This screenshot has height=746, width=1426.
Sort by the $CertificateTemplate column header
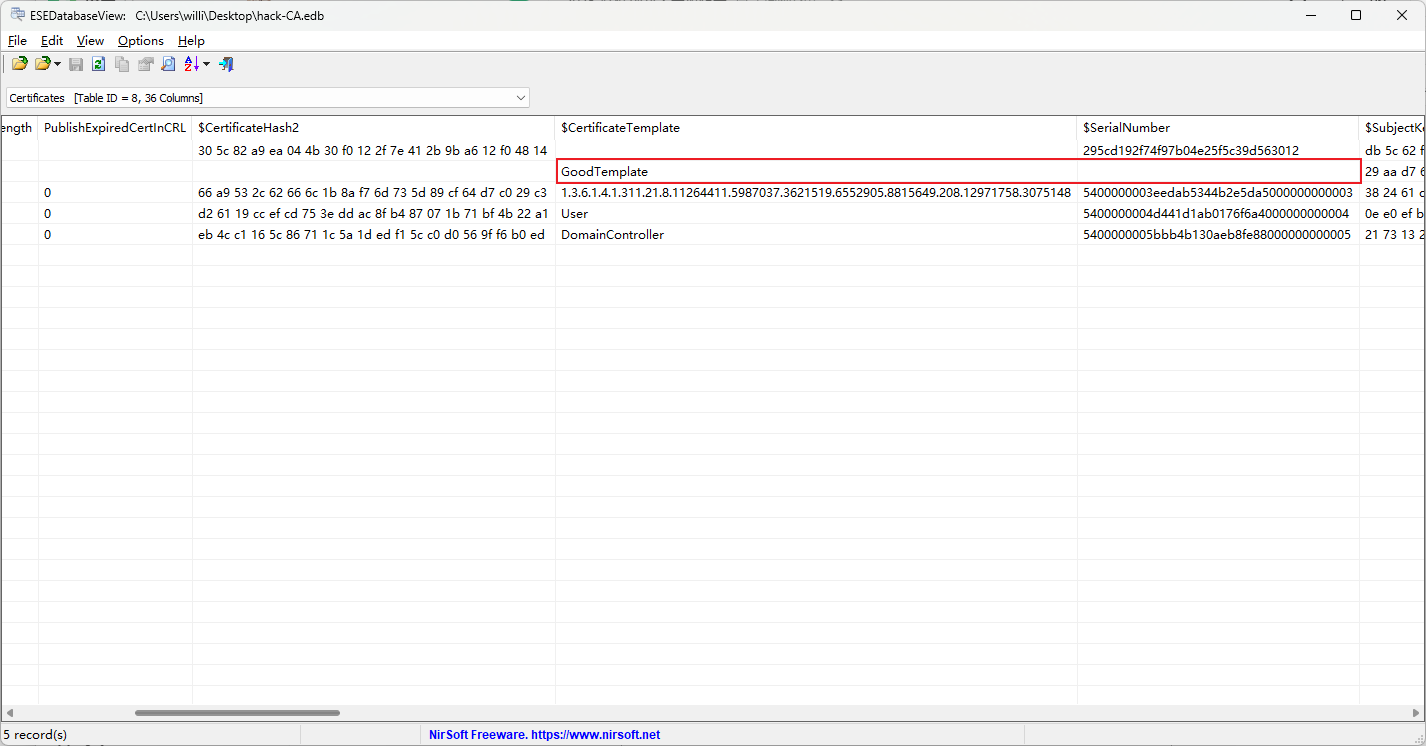click(620, 128)
